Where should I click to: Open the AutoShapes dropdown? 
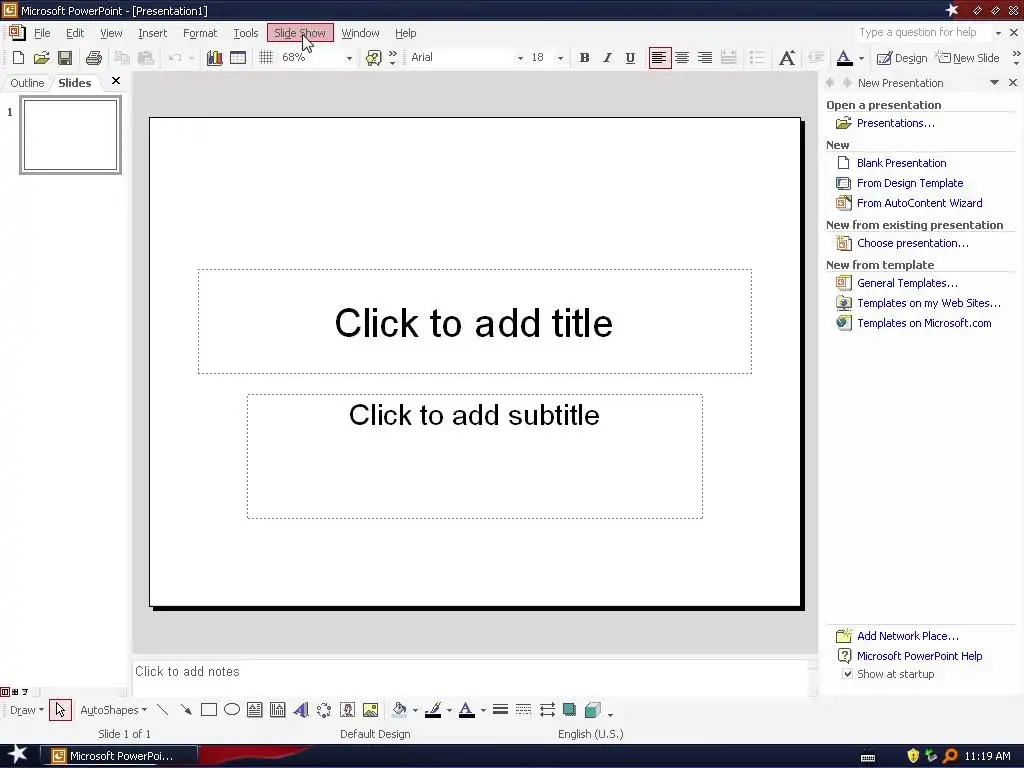pyautogui.click(x=113, y=711)
